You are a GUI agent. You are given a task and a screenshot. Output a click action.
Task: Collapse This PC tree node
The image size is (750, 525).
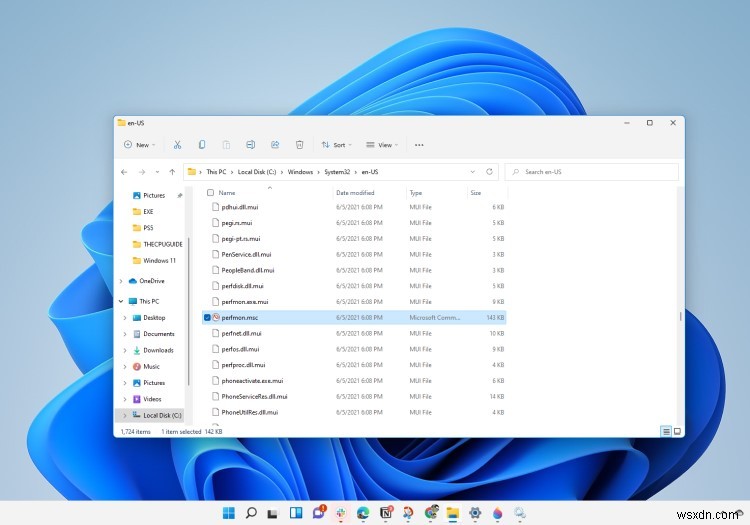121,301
